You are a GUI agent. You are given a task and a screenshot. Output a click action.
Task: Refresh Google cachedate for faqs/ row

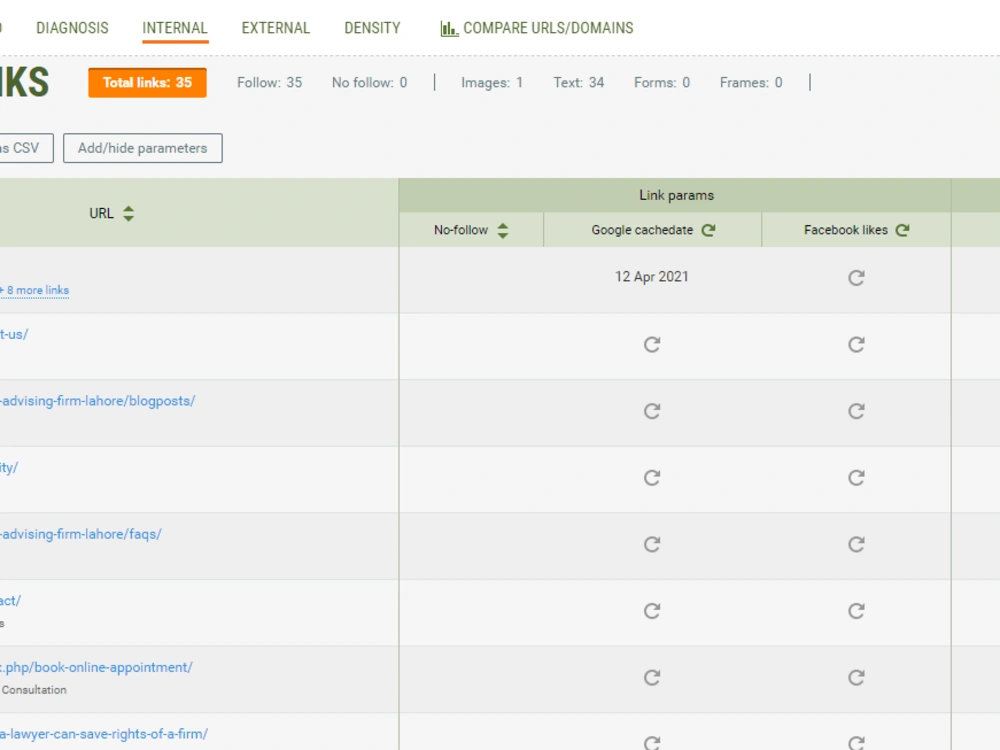(652, 544)
